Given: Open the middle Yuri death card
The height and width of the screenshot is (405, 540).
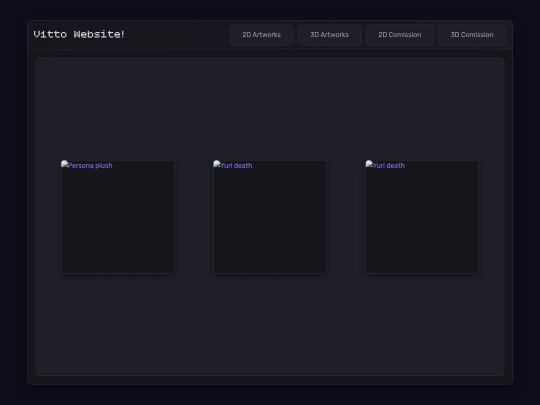Looking at the screenshot, I should point(270,217).
